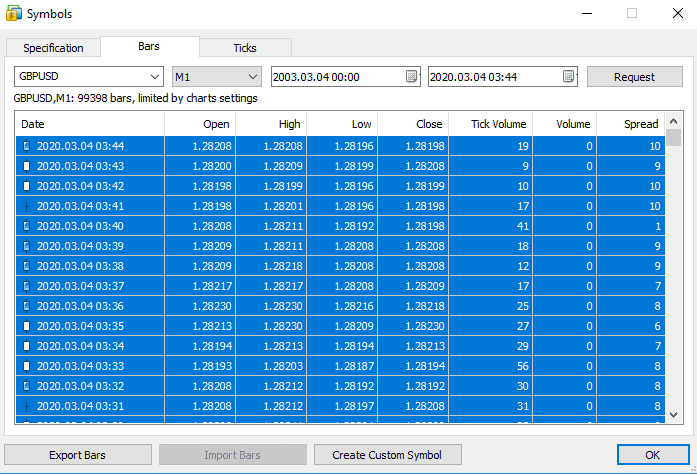Click the scrollbar up arrow
This screenshot has width=697, height=474.
point(673,121)
